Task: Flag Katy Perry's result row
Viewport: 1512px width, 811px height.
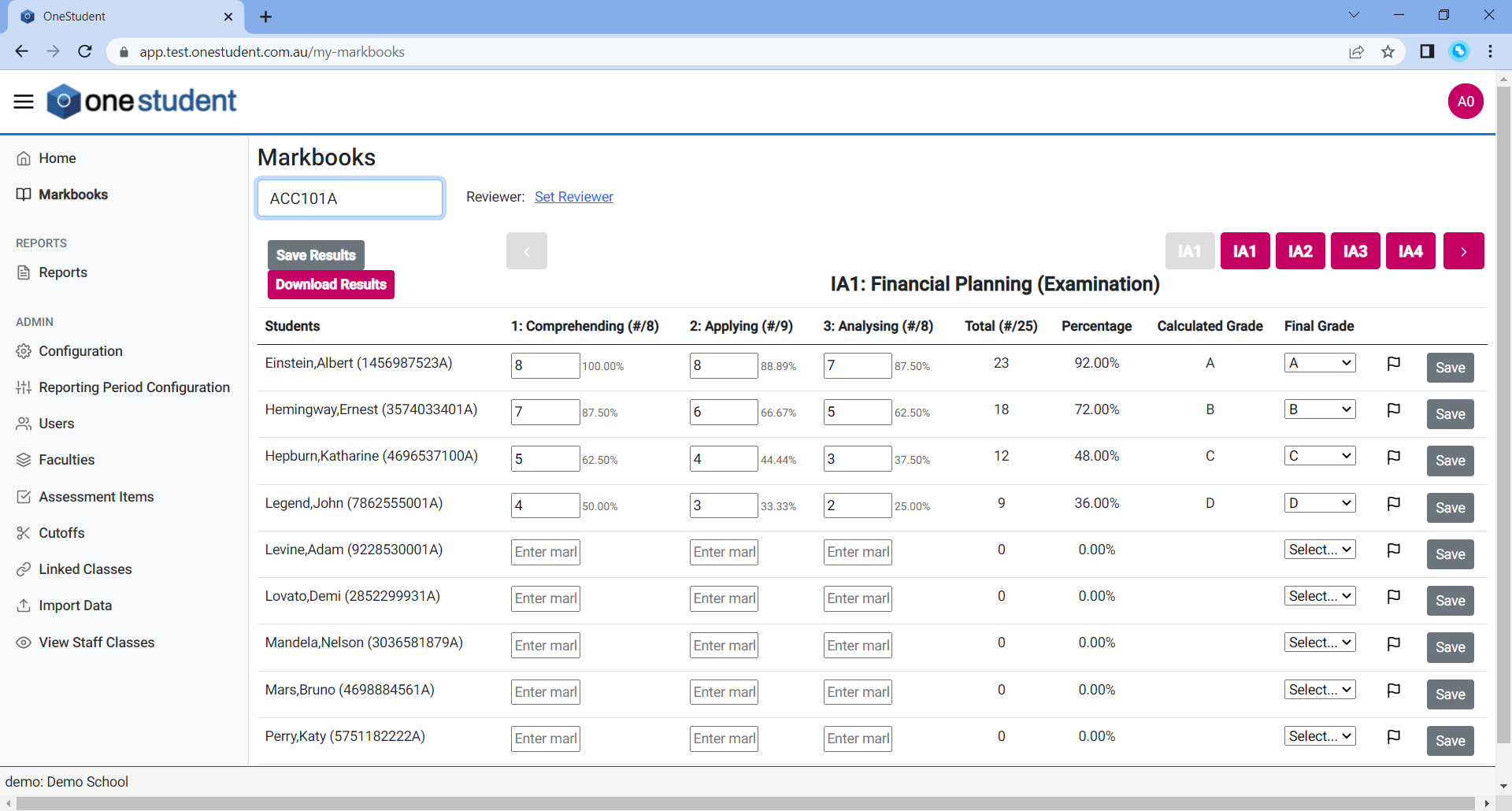Action: 1393,737
